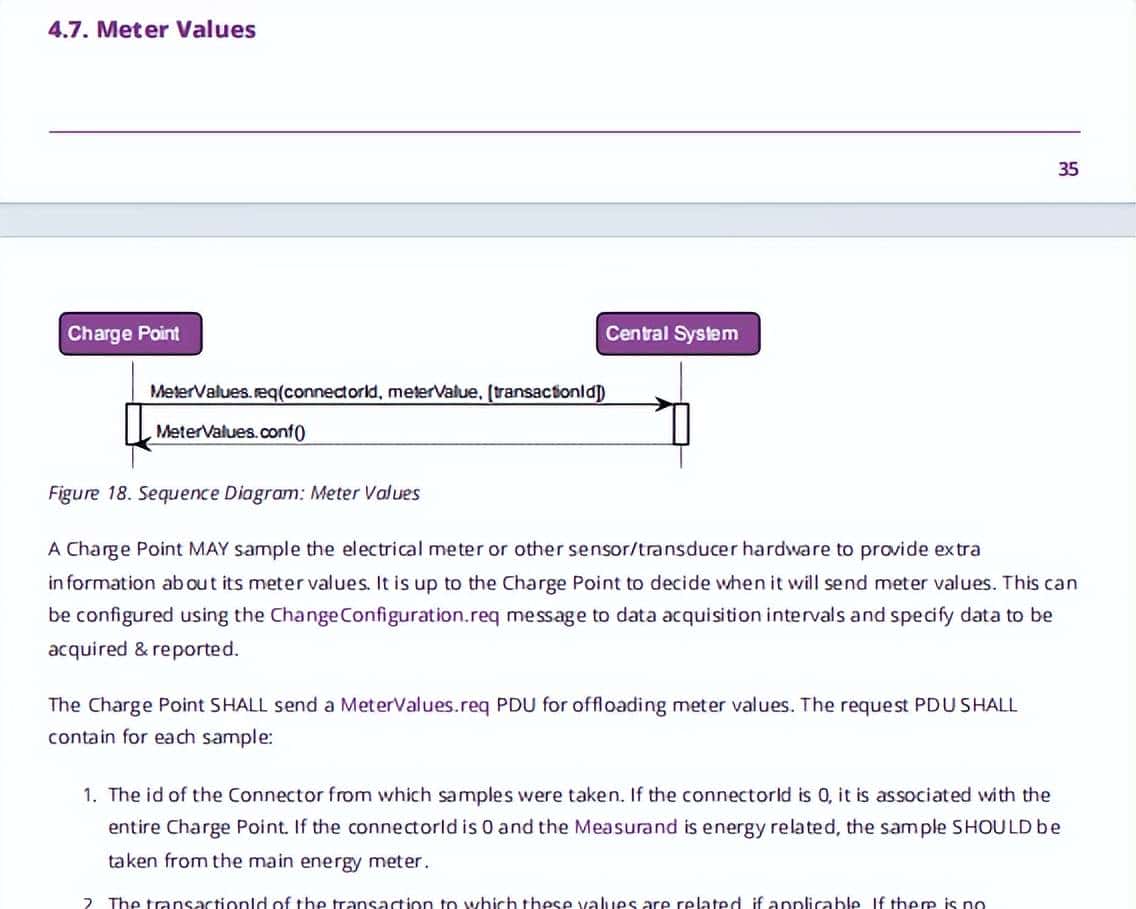Screen dimensions: 1136x909
Task: Open the MeterValues.req link in the paragraph
Action: (414, 704)
